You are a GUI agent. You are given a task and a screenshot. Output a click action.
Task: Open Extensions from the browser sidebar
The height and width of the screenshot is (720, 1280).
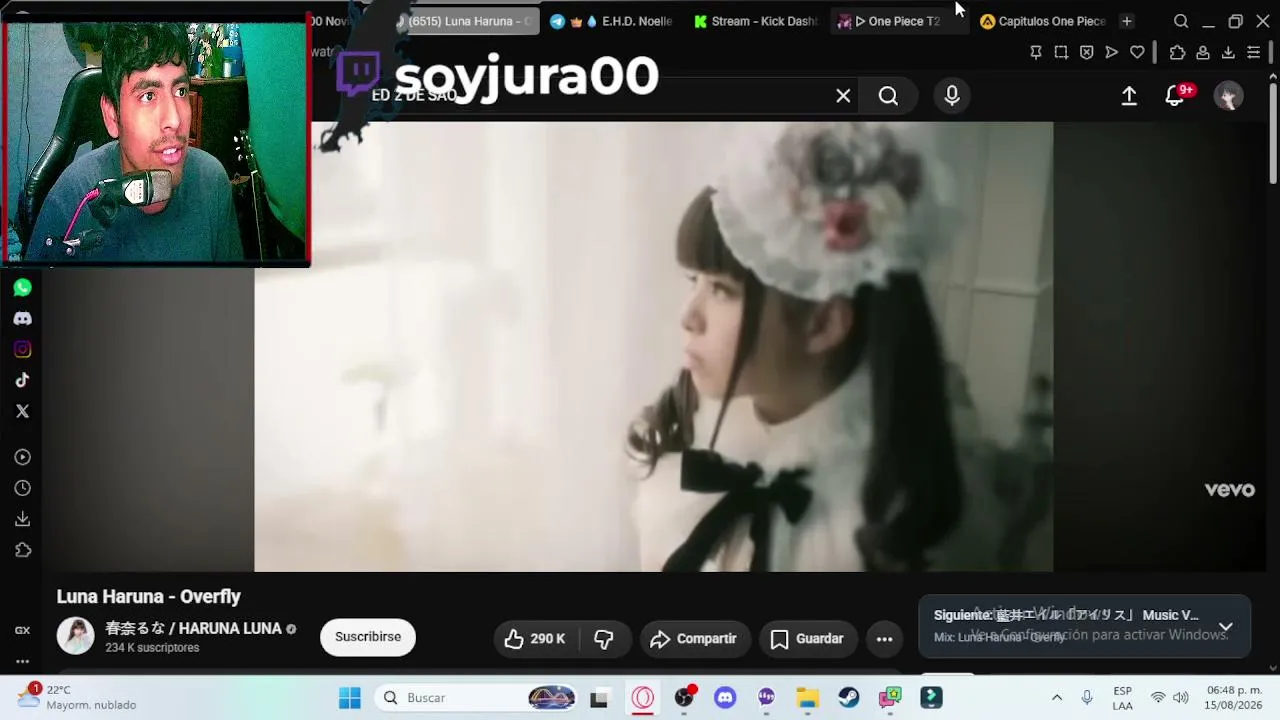[x=23, y=550]
